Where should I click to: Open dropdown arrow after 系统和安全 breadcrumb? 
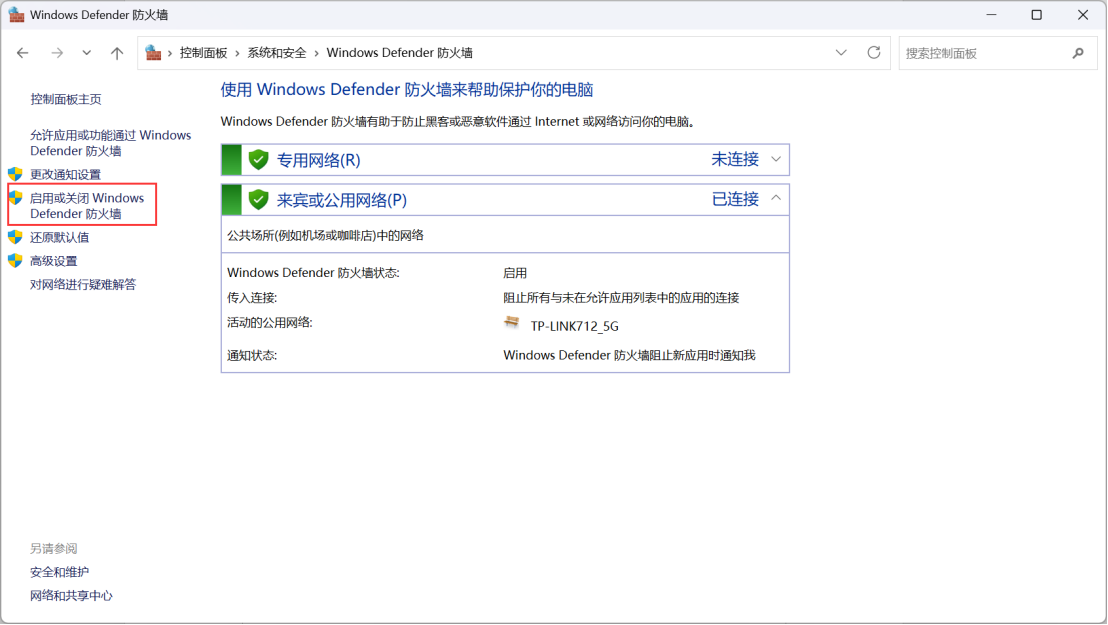click(317, 53)
